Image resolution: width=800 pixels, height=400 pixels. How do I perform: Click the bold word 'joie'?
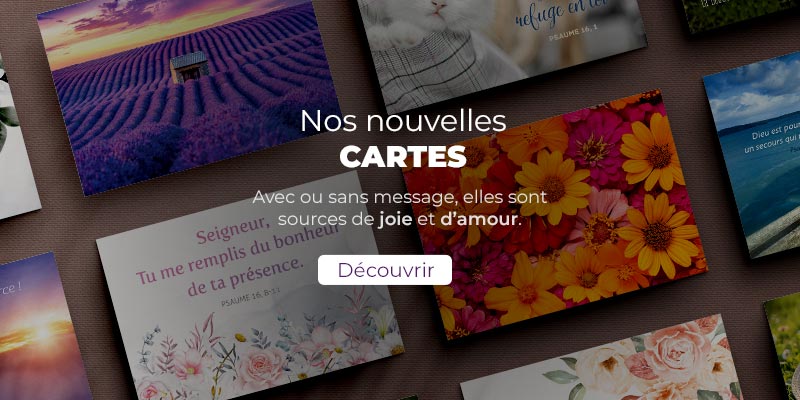click(x=395, y=220)
